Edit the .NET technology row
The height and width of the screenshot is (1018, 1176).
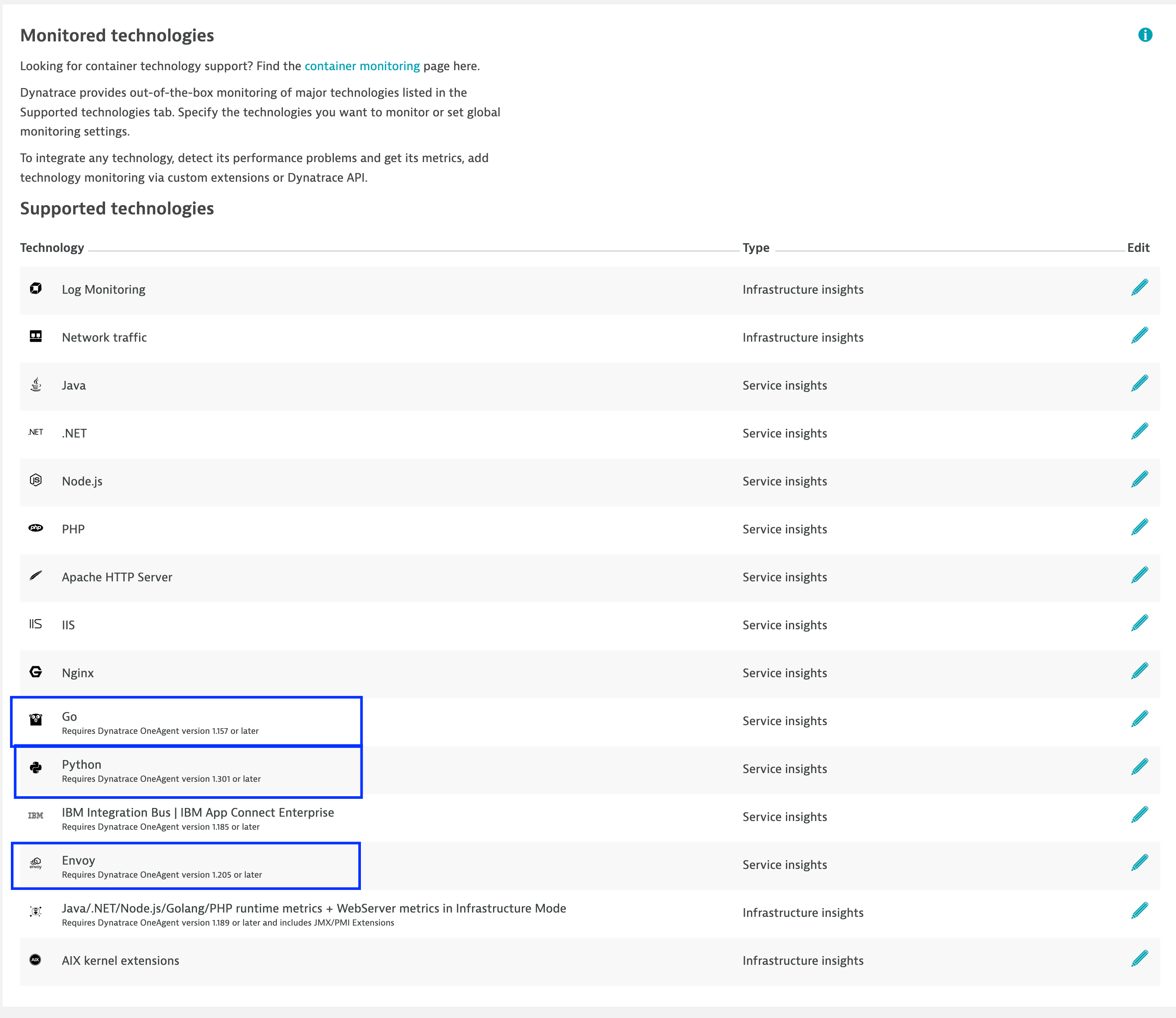coord(1139,432)
